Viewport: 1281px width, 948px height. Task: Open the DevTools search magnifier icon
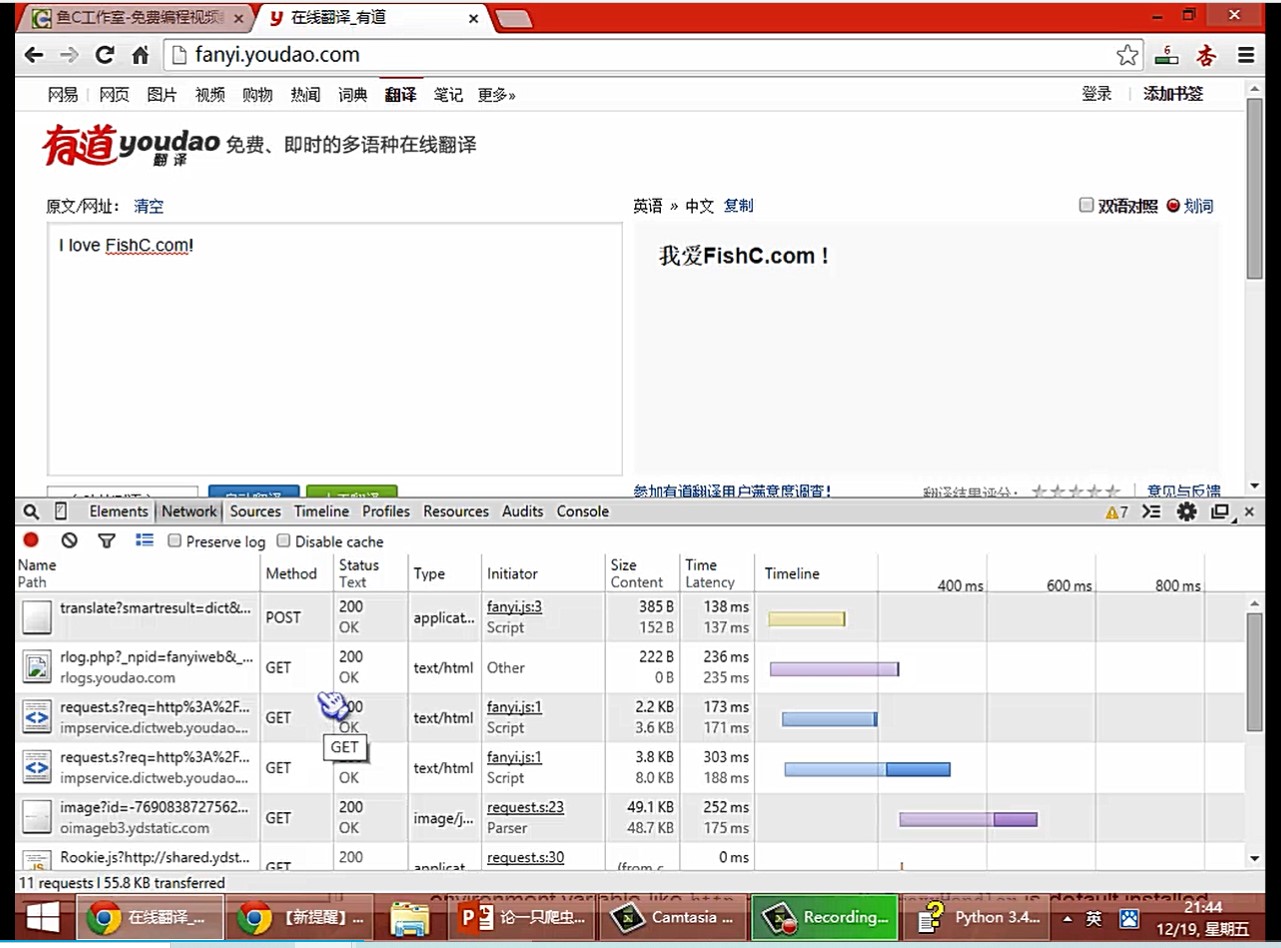point(31,511)
